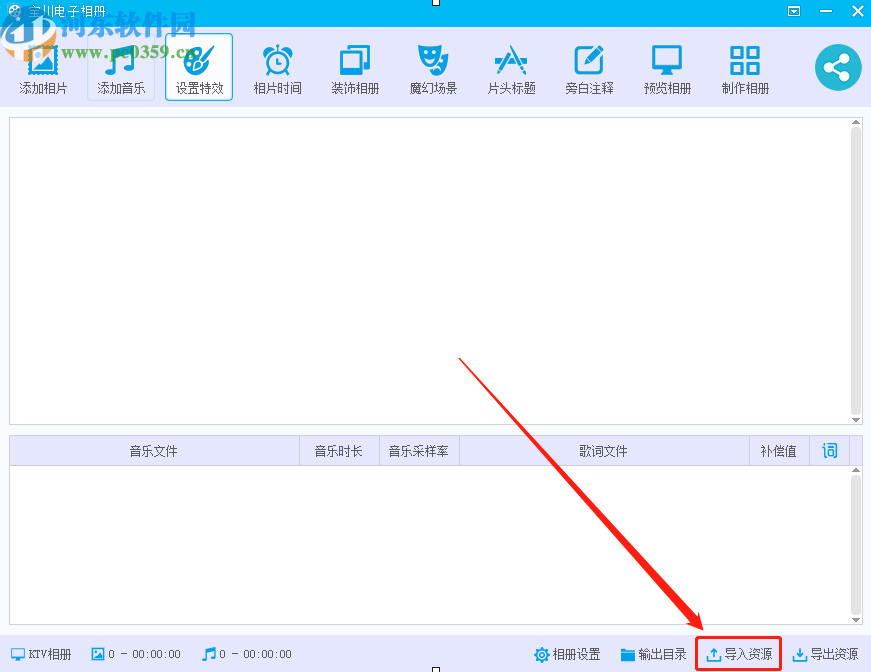Open 相册设置 album settings
Screen dimensions: 871x672
[x=567, y=654]
